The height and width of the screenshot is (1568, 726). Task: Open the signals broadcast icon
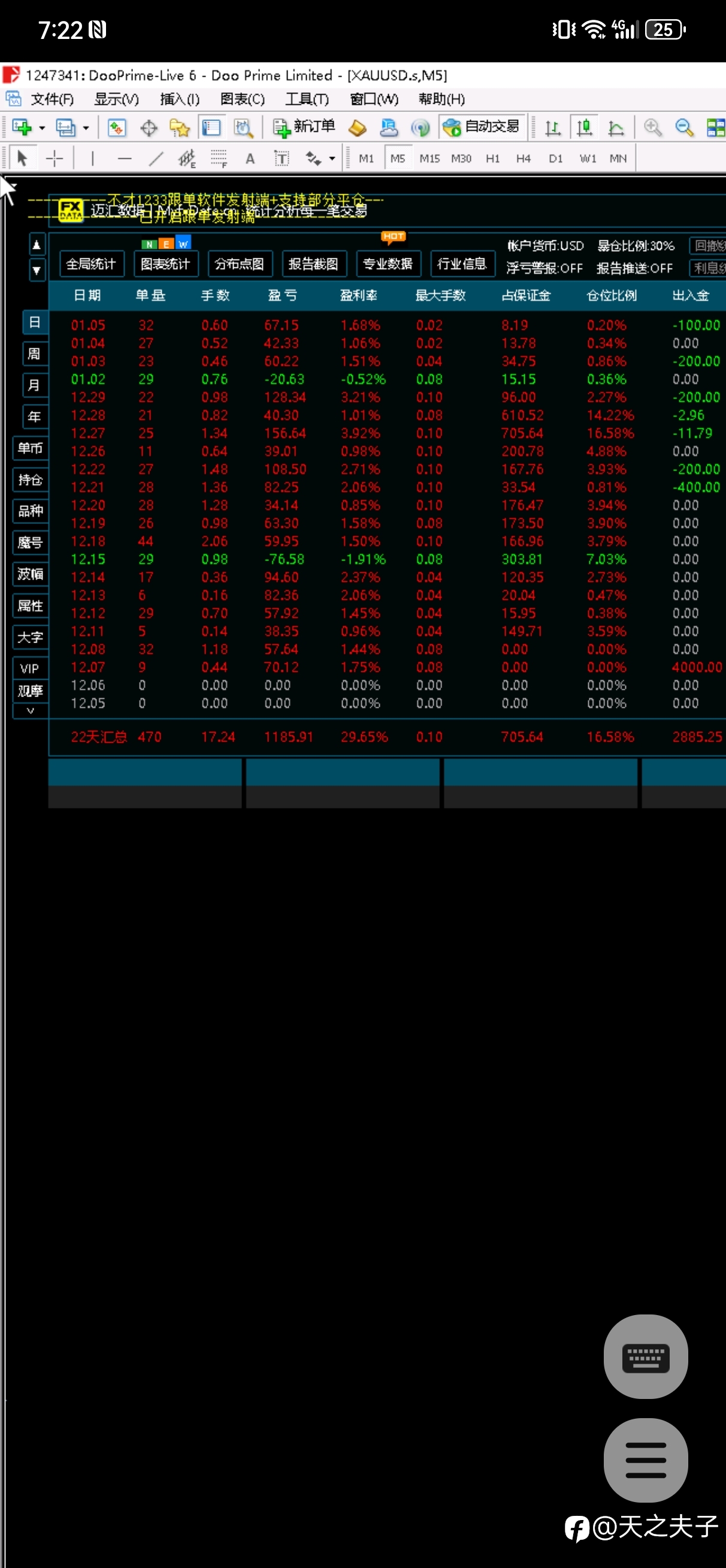pyautogui.click(x=421, y=127)
